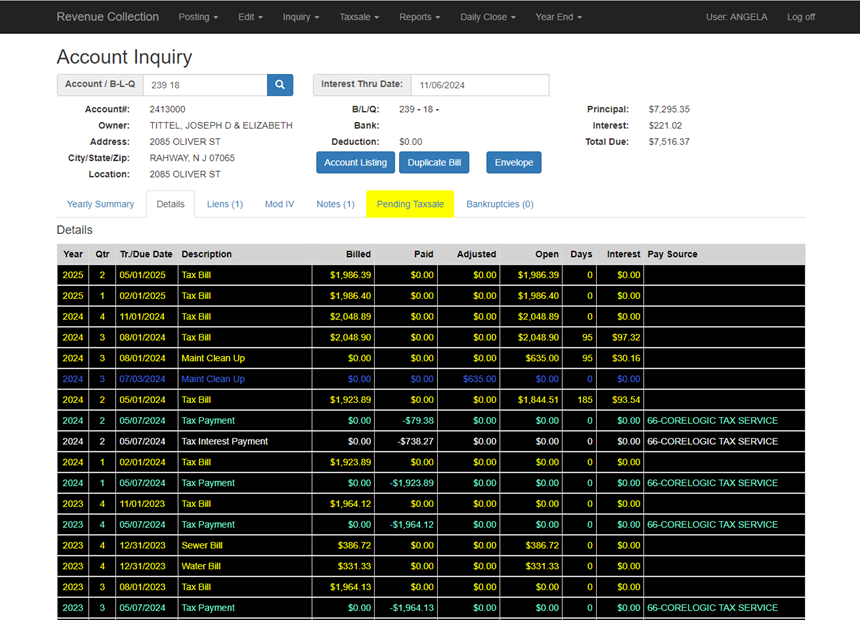The width and height of the screenshot is (860, 631).
Task: Click the -$1,923.89 payment amount
Action: [x=411, y=483]
